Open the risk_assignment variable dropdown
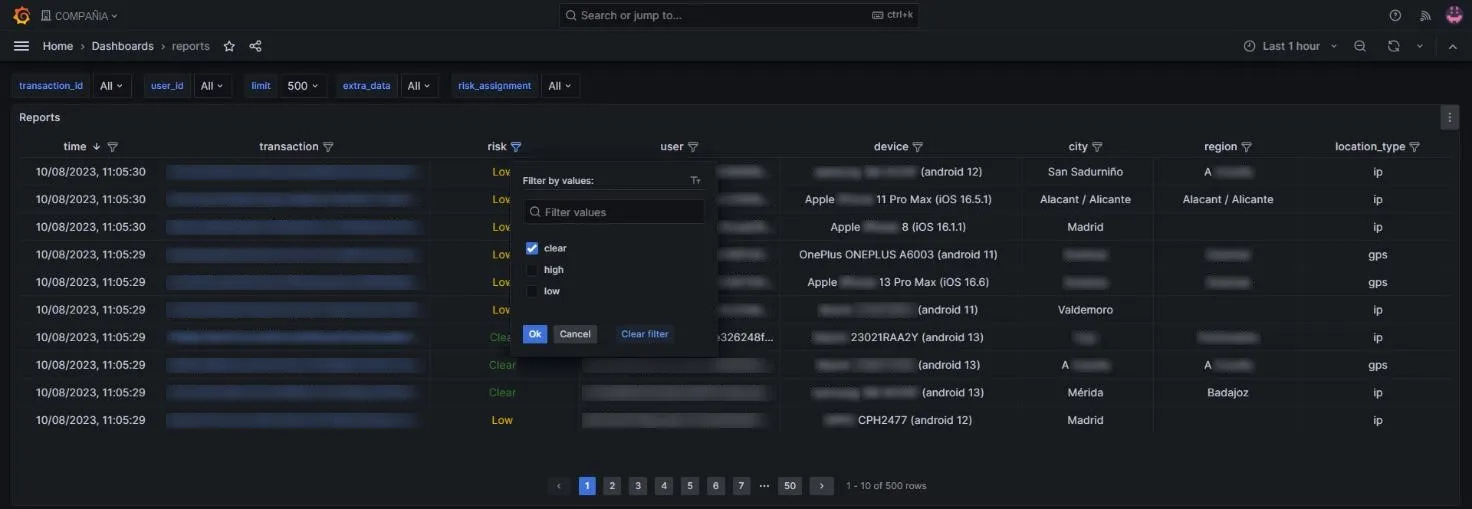Image resolution: width=1472 pixels, height=509 pixels. [x=560, y=86]
